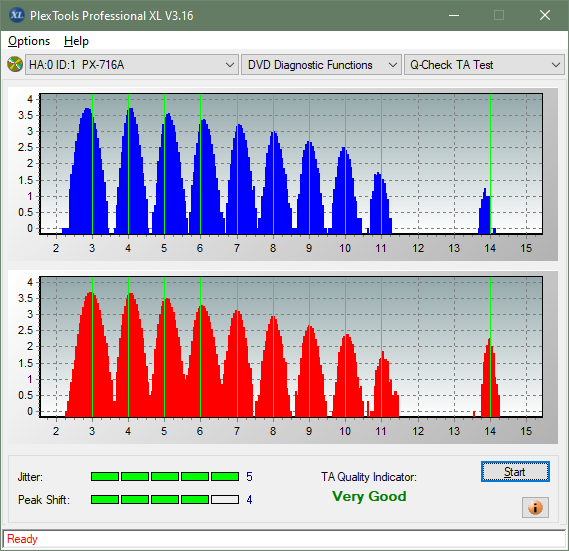The width and height of the screenshot is (569, 551).
Task: Click the Very Good quality result text
Action: click(369, 496)
